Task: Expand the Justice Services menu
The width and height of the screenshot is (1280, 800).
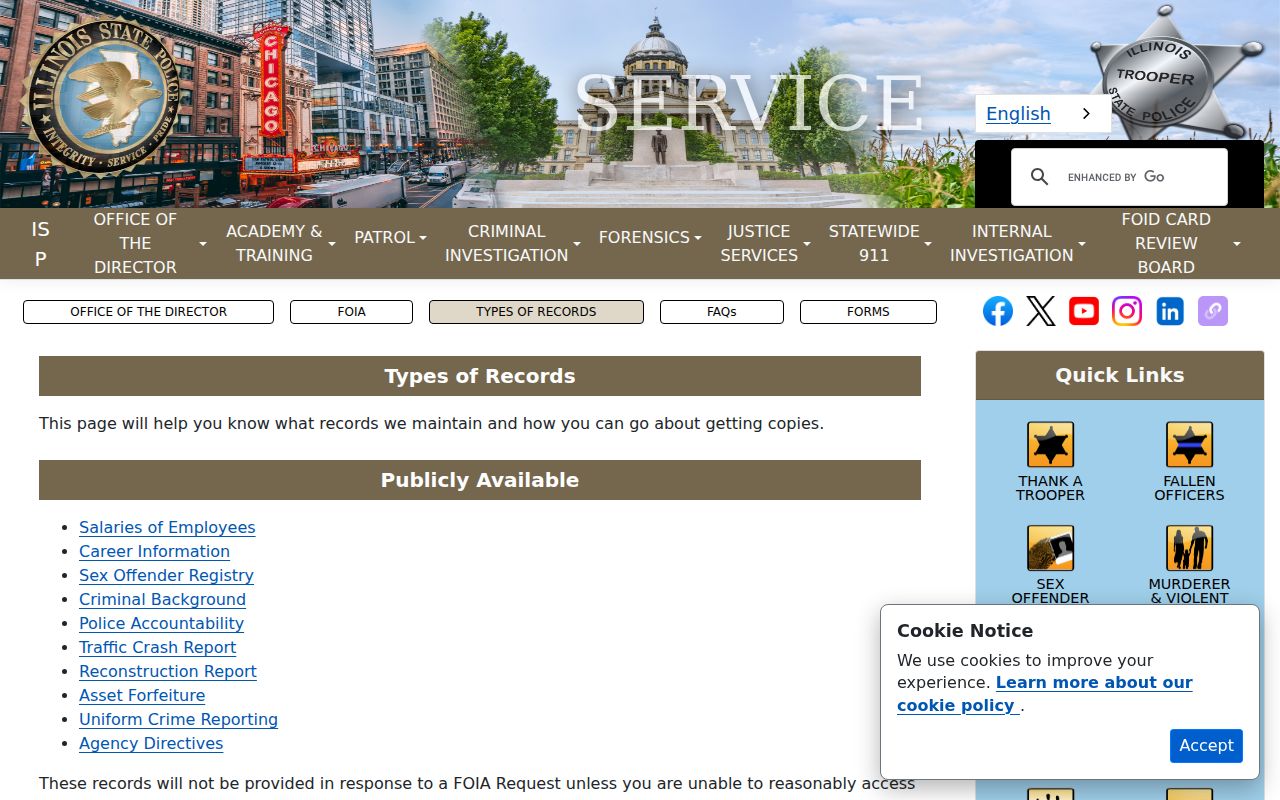Action: click(x=765, y=243)
